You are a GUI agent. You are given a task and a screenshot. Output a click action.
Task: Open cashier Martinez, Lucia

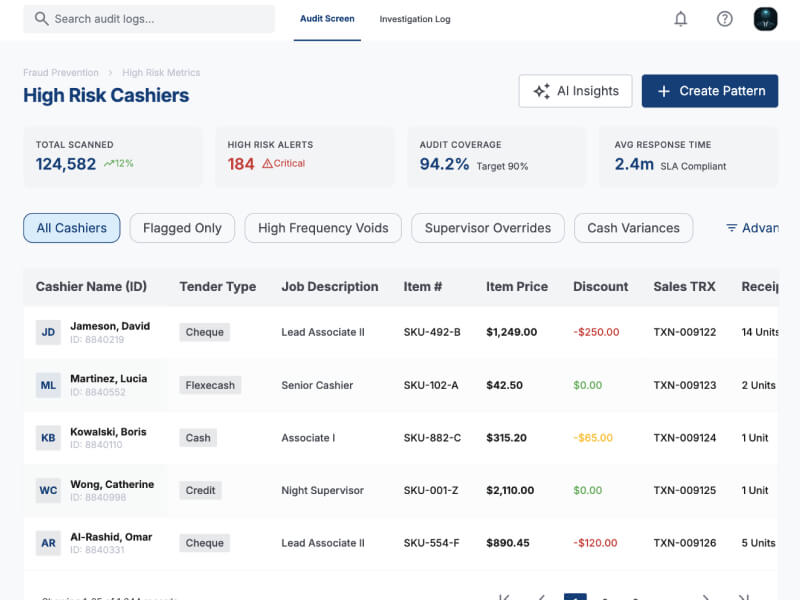pos(109,379)
